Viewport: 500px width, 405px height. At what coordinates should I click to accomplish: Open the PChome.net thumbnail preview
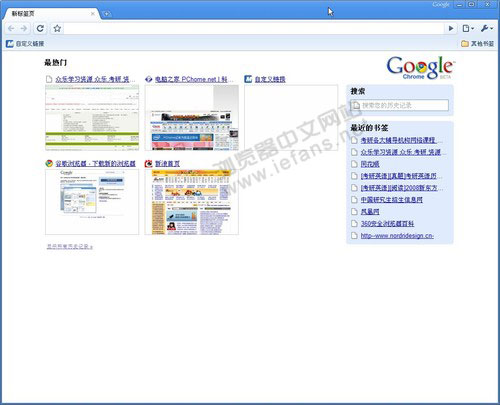(x=192, y=118)
